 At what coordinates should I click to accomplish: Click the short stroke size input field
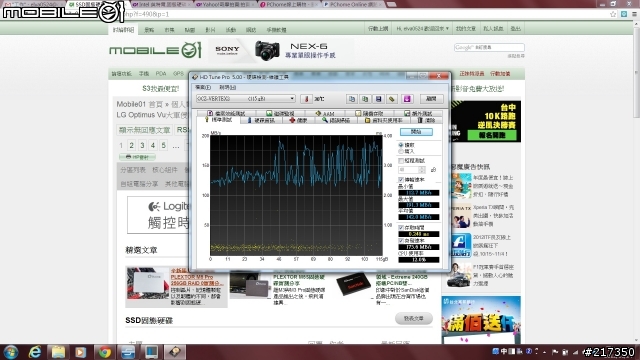coord(409,169)
